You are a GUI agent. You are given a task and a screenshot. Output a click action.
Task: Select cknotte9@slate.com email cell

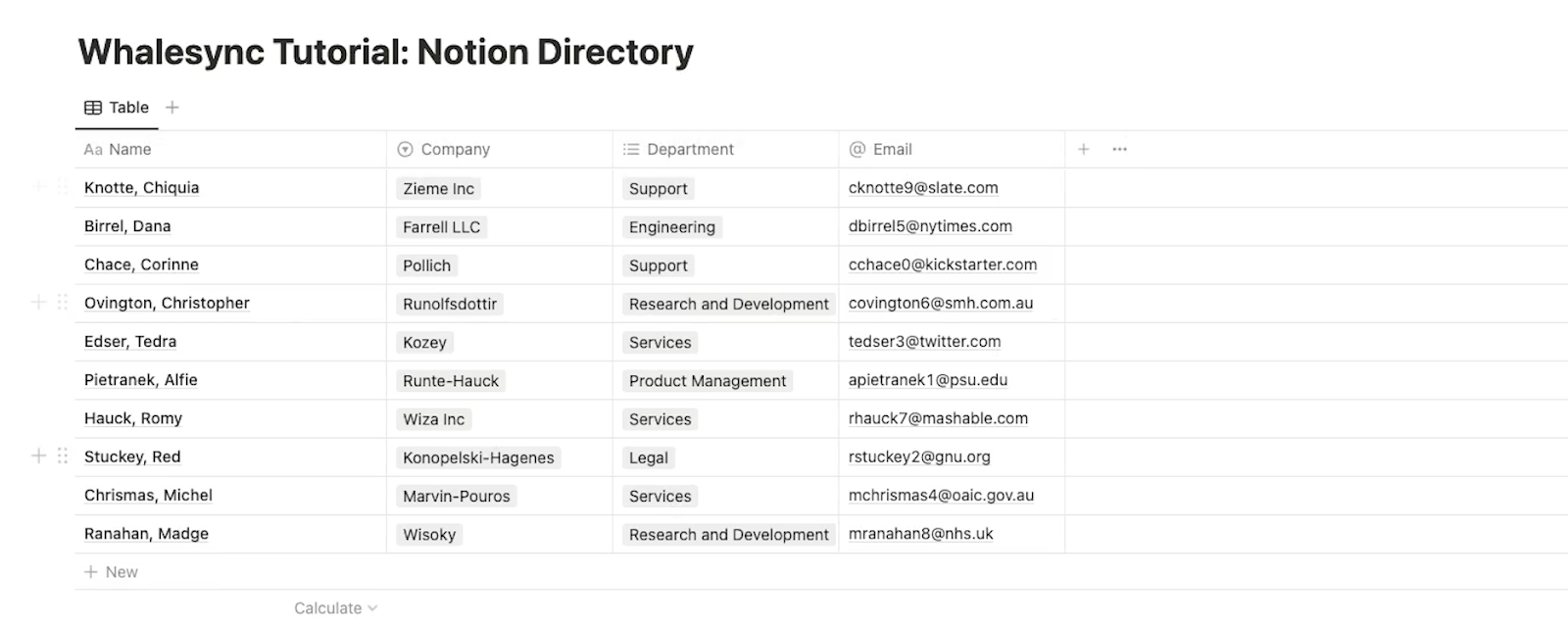952,188
